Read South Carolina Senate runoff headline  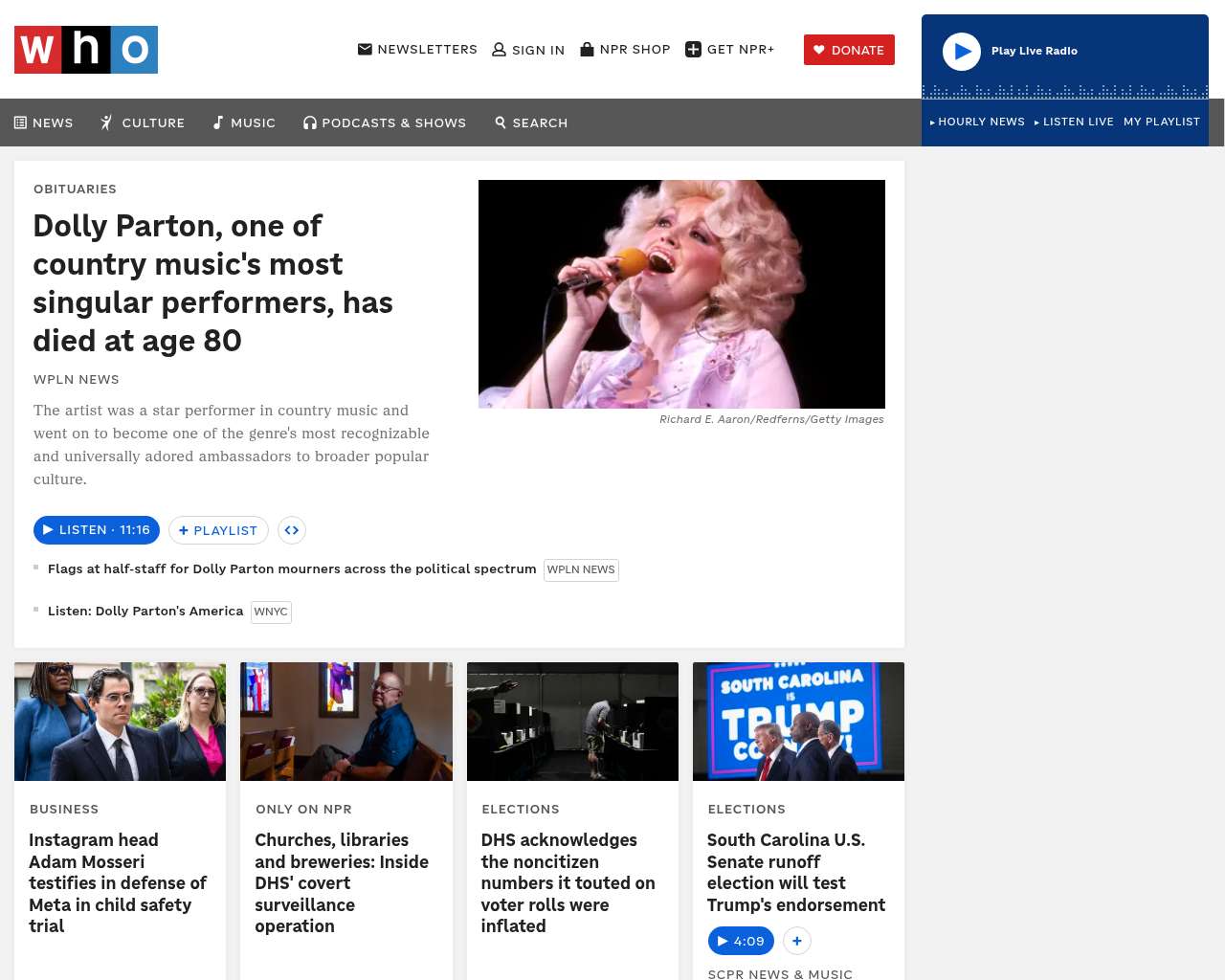point(796,872)
